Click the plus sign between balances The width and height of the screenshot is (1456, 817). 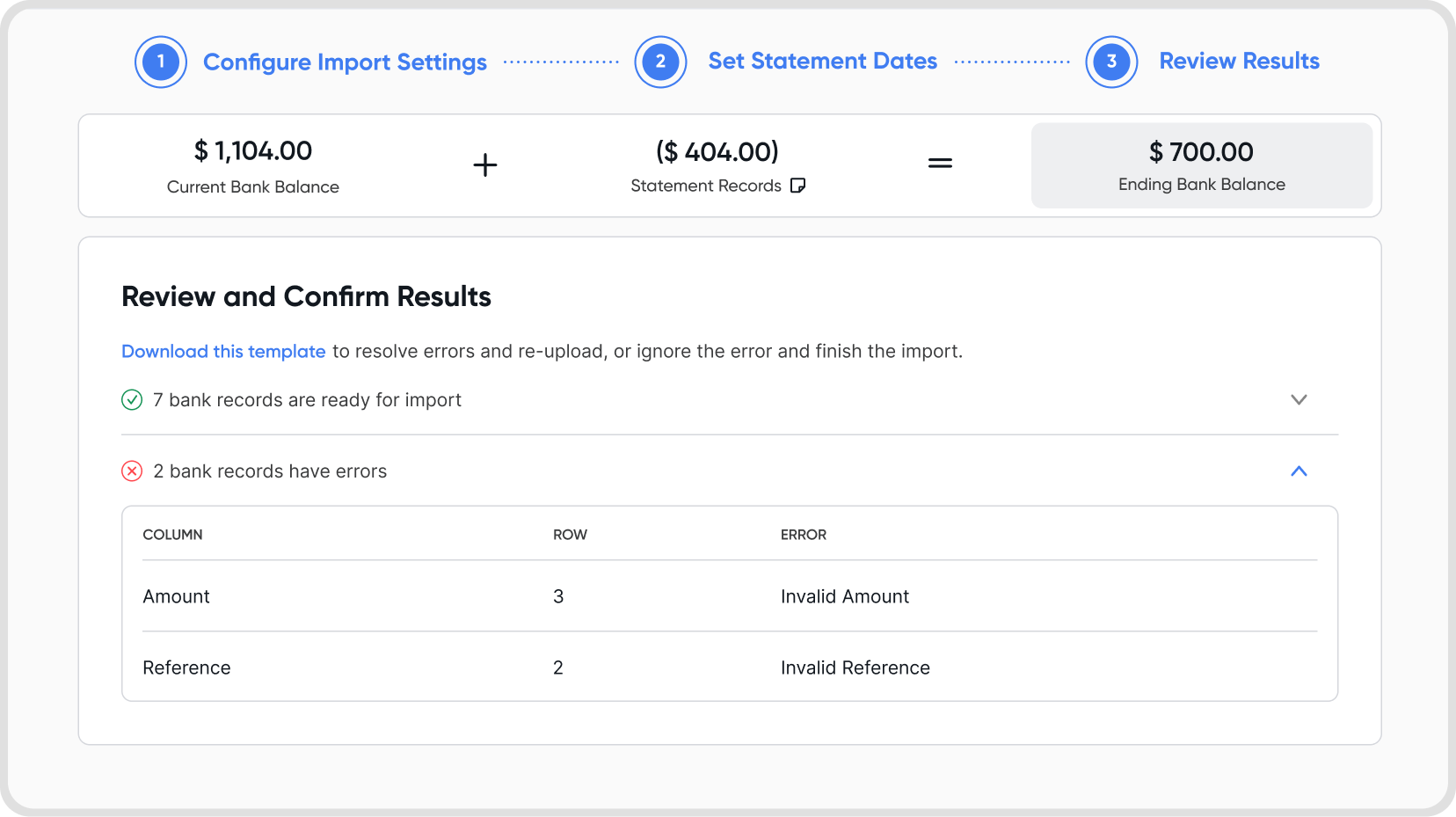click(485, 164)
